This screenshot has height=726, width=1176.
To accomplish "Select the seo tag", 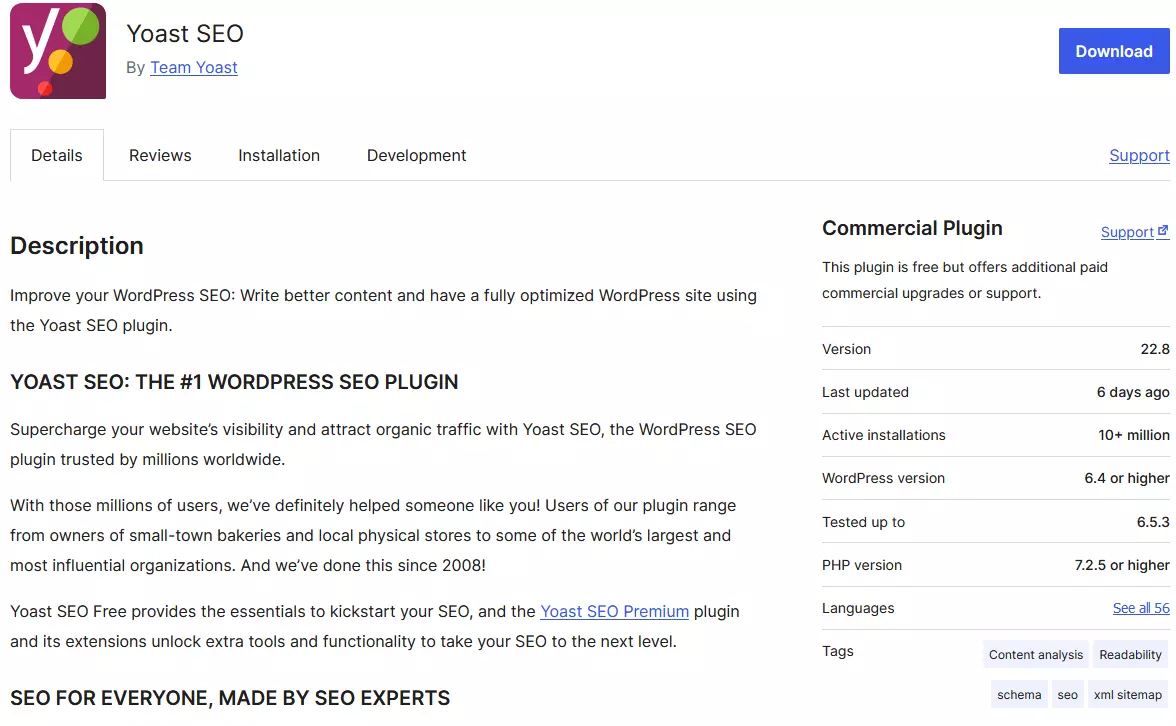I will click(x=1067, y=693).
